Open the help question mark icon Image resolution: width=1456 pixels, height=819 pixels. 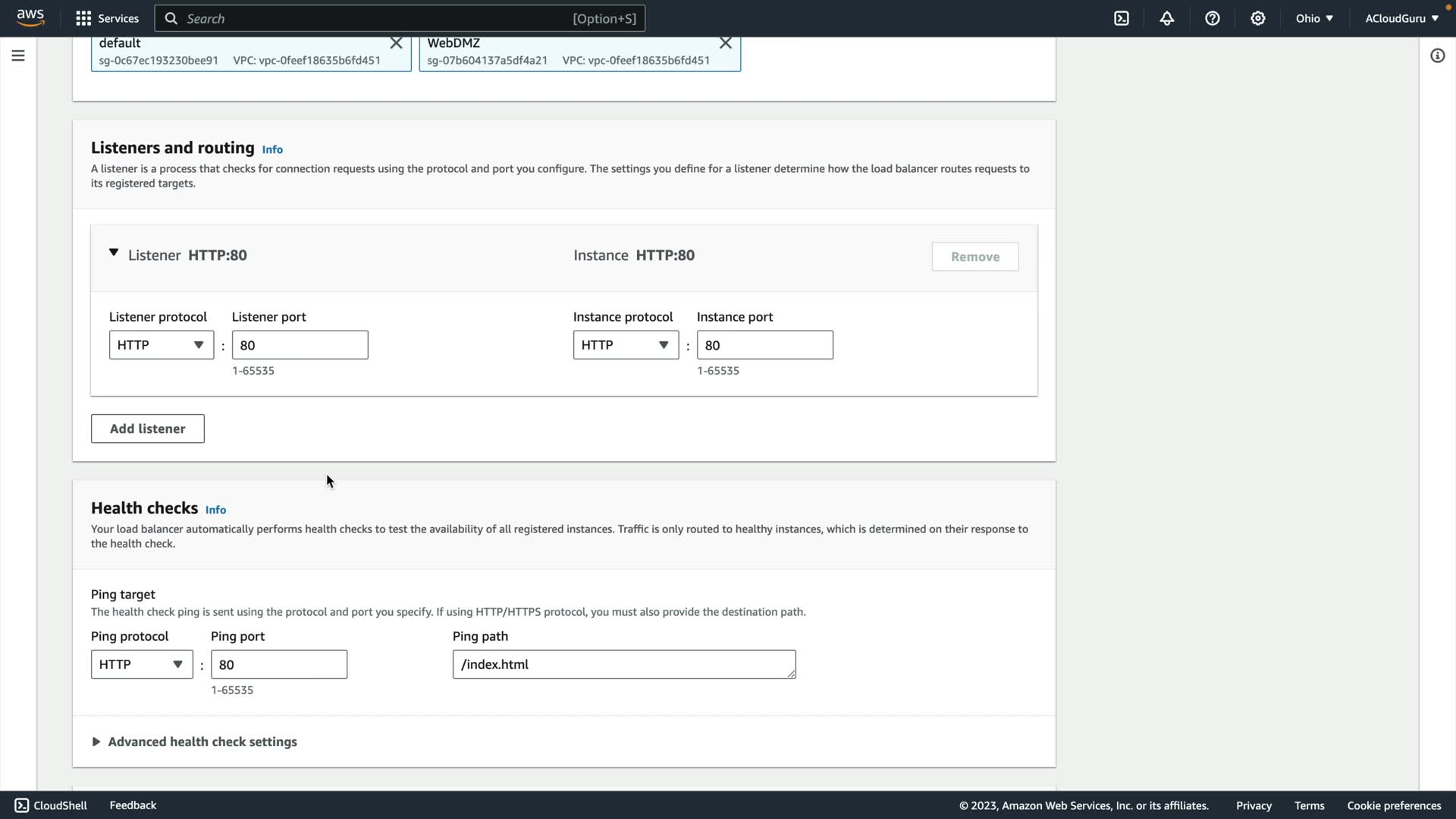click(x=1213, y=18)
